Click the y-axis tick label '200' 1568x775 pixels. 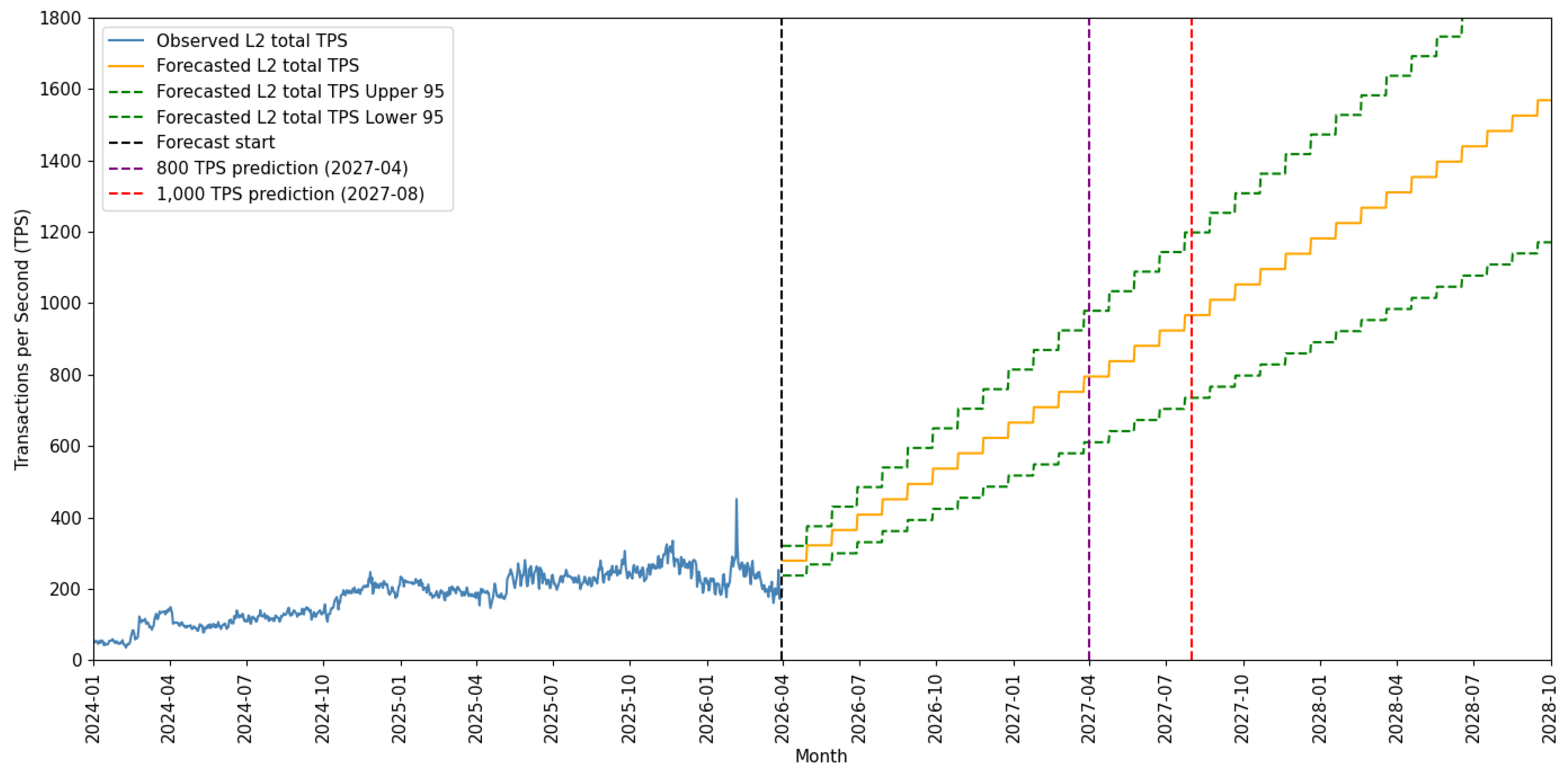click(66, 589)
